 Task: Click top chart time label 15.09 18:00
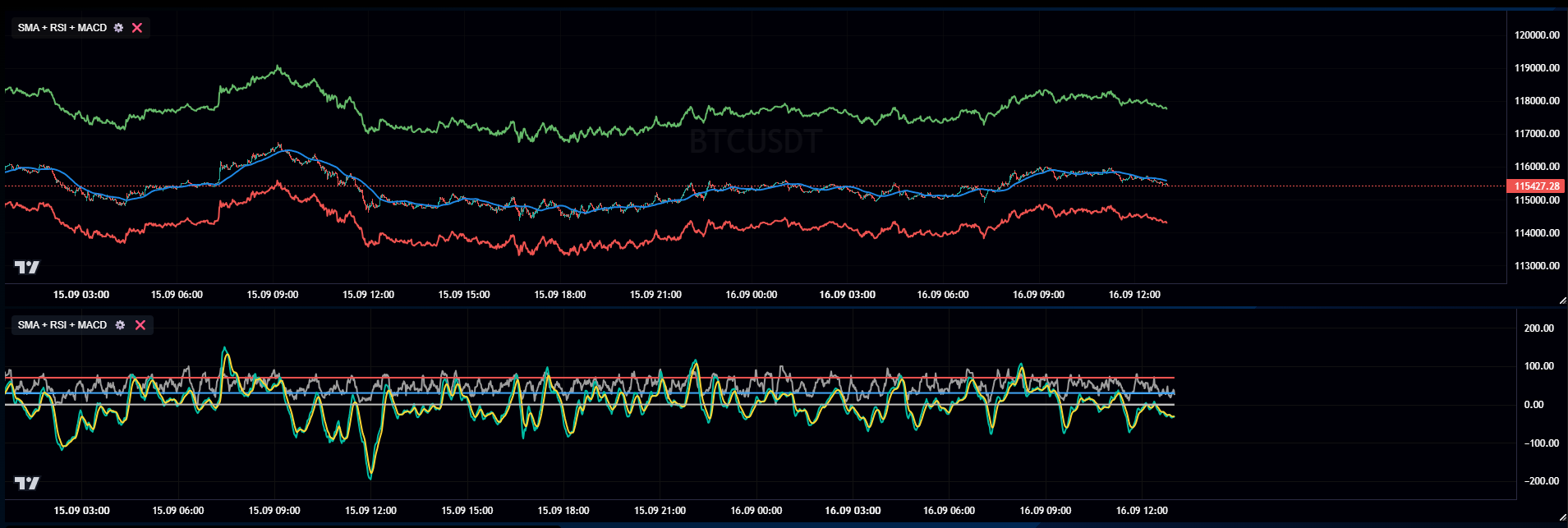(x=560, y=295)
